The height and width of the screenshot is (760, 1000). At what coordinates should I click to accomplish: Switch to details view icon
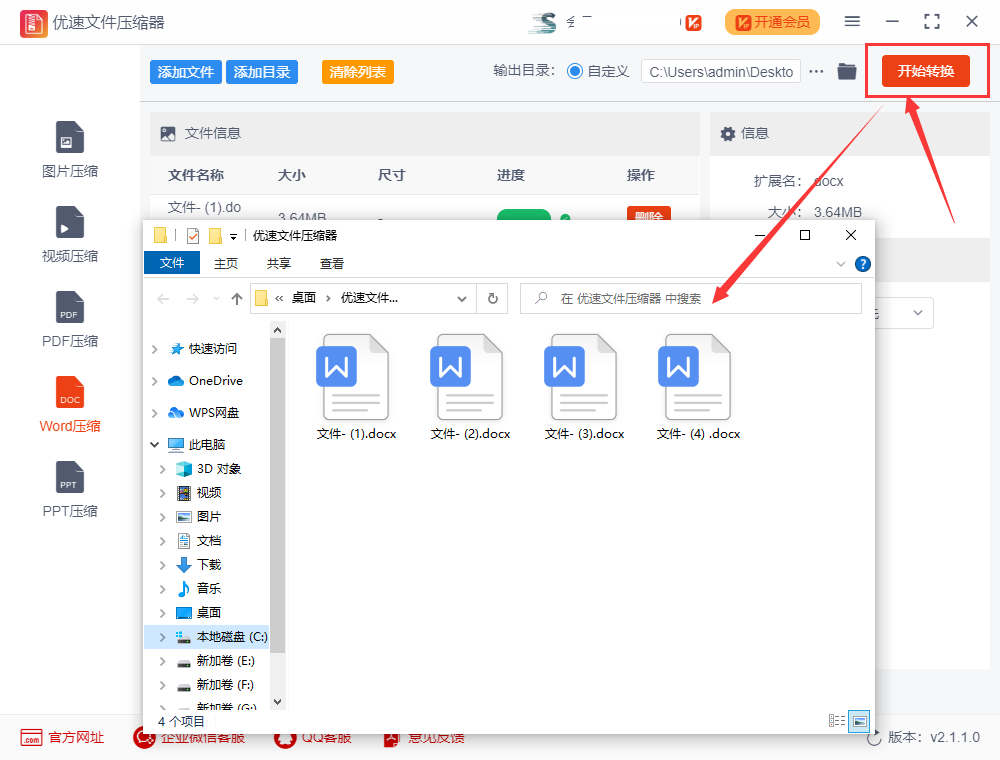(837, 721)
